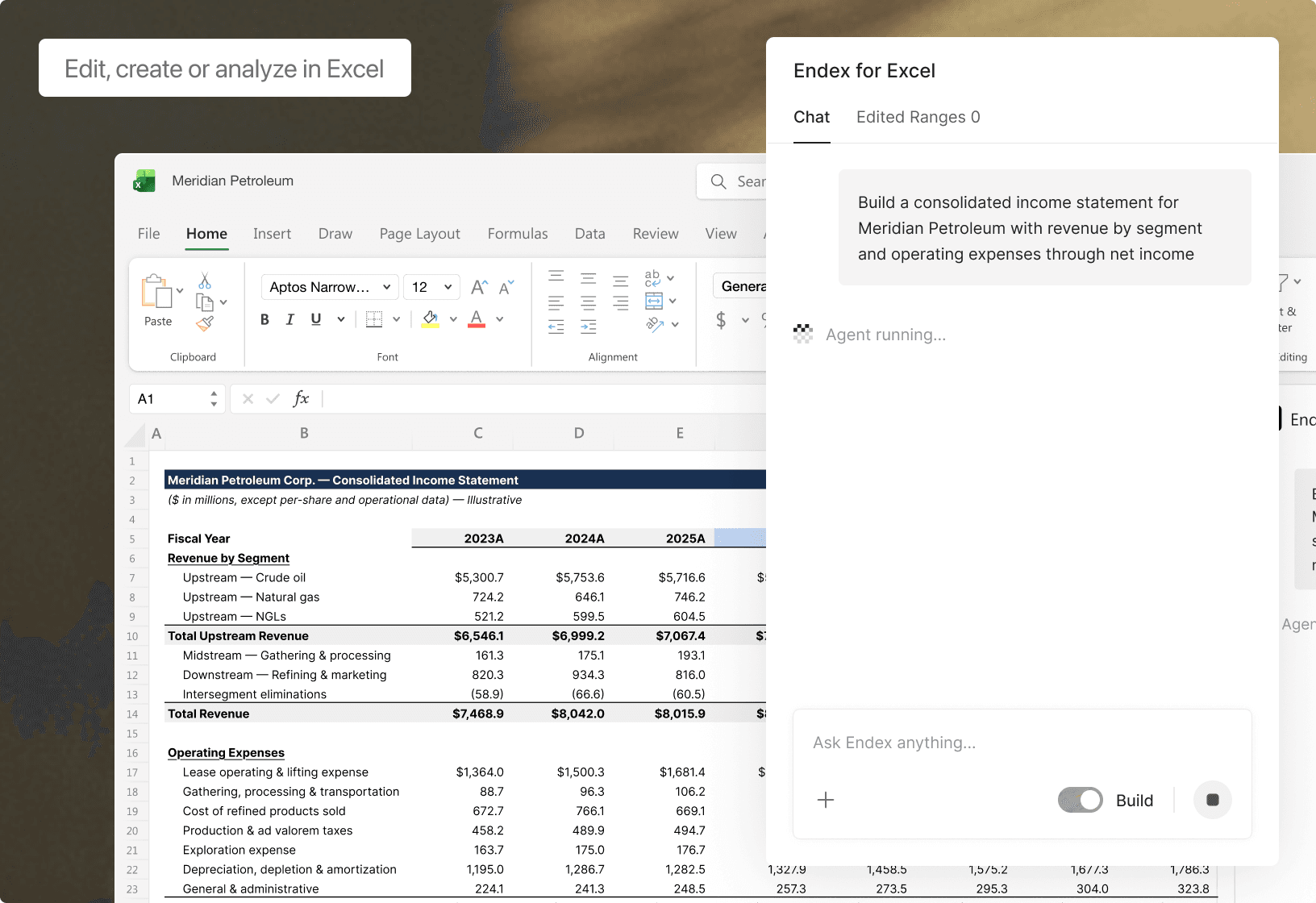Image resolution: width=1316 pixels, height=903 pixels.
Task: Expand fill color dropdown arrow
Action: pos(453,319)
